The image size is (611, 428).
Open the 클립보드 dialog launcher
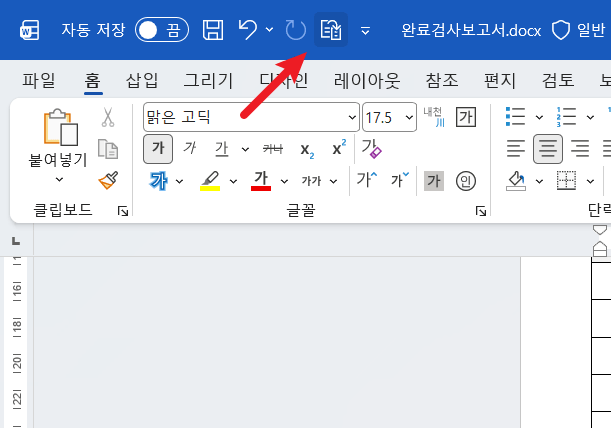(x=123, y=211)
